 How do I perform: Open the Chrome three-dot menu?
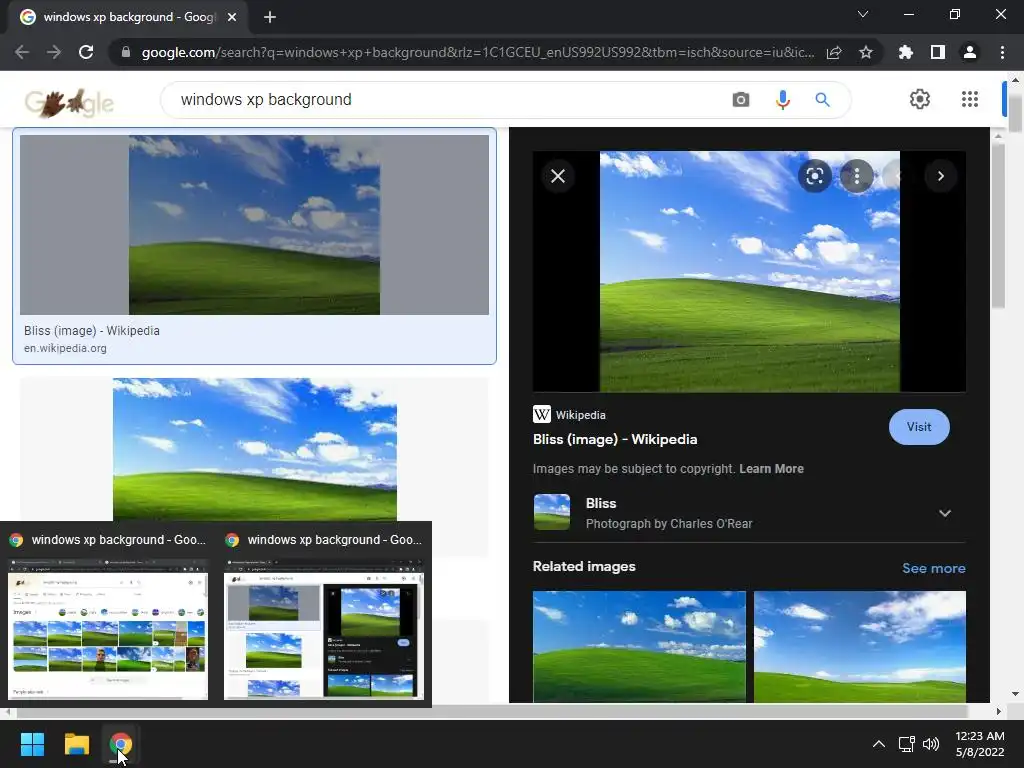(1002, 52)
